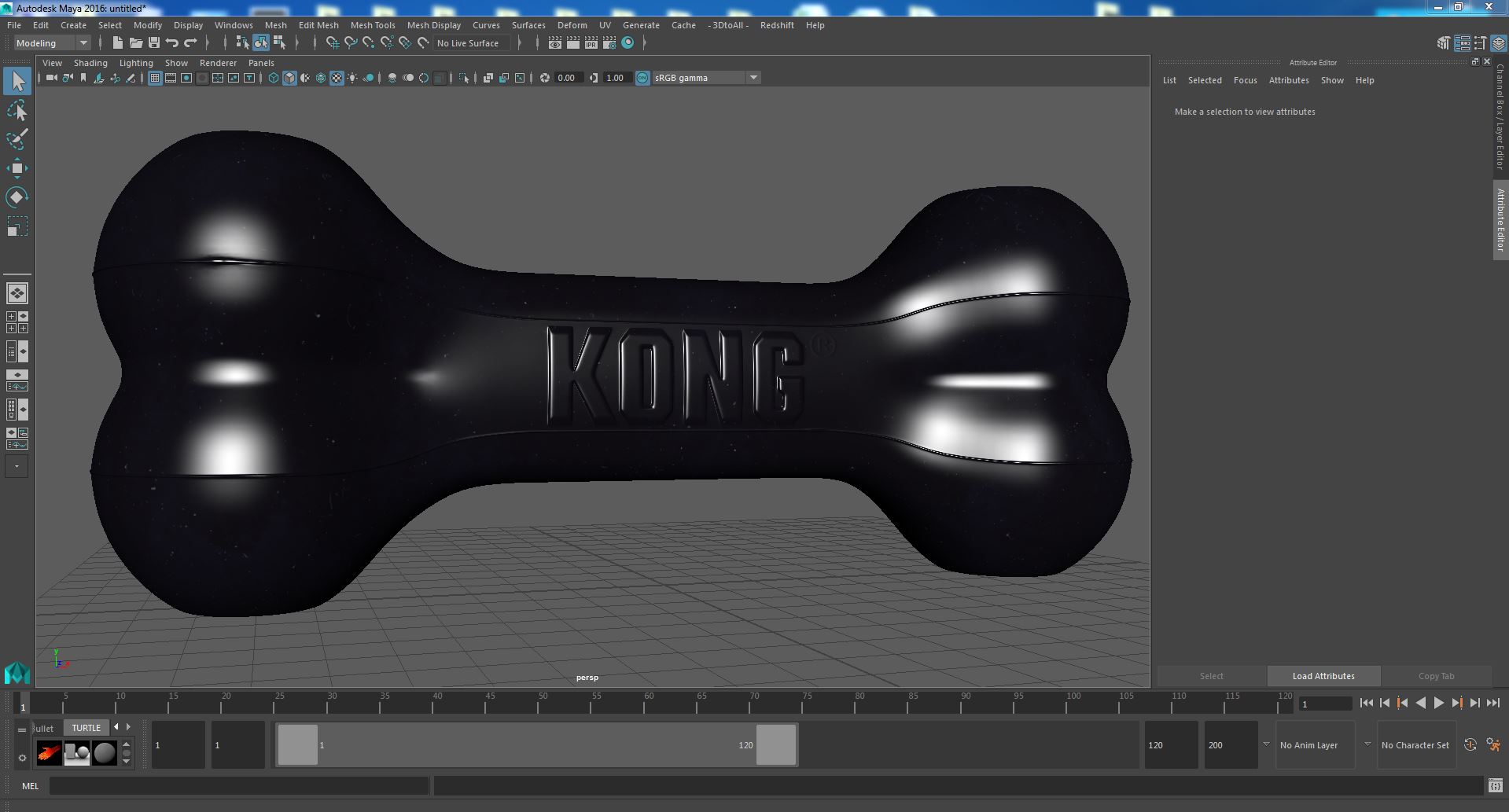
Task: Open the Mesh Tools menu
Action: tap(373, 25)
